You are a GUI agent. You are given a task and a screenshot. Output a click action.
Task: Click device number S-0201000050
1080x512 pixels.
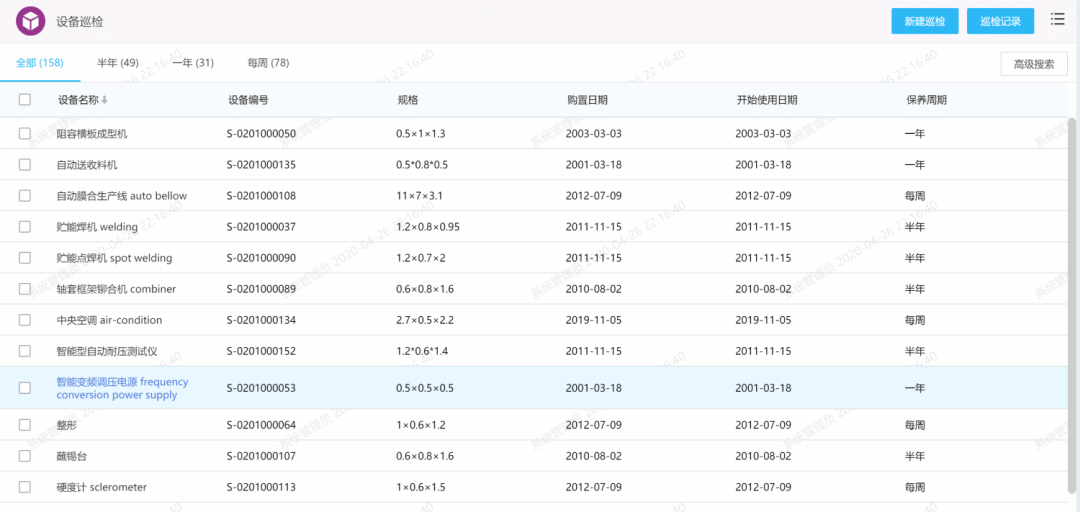(261, 134)
